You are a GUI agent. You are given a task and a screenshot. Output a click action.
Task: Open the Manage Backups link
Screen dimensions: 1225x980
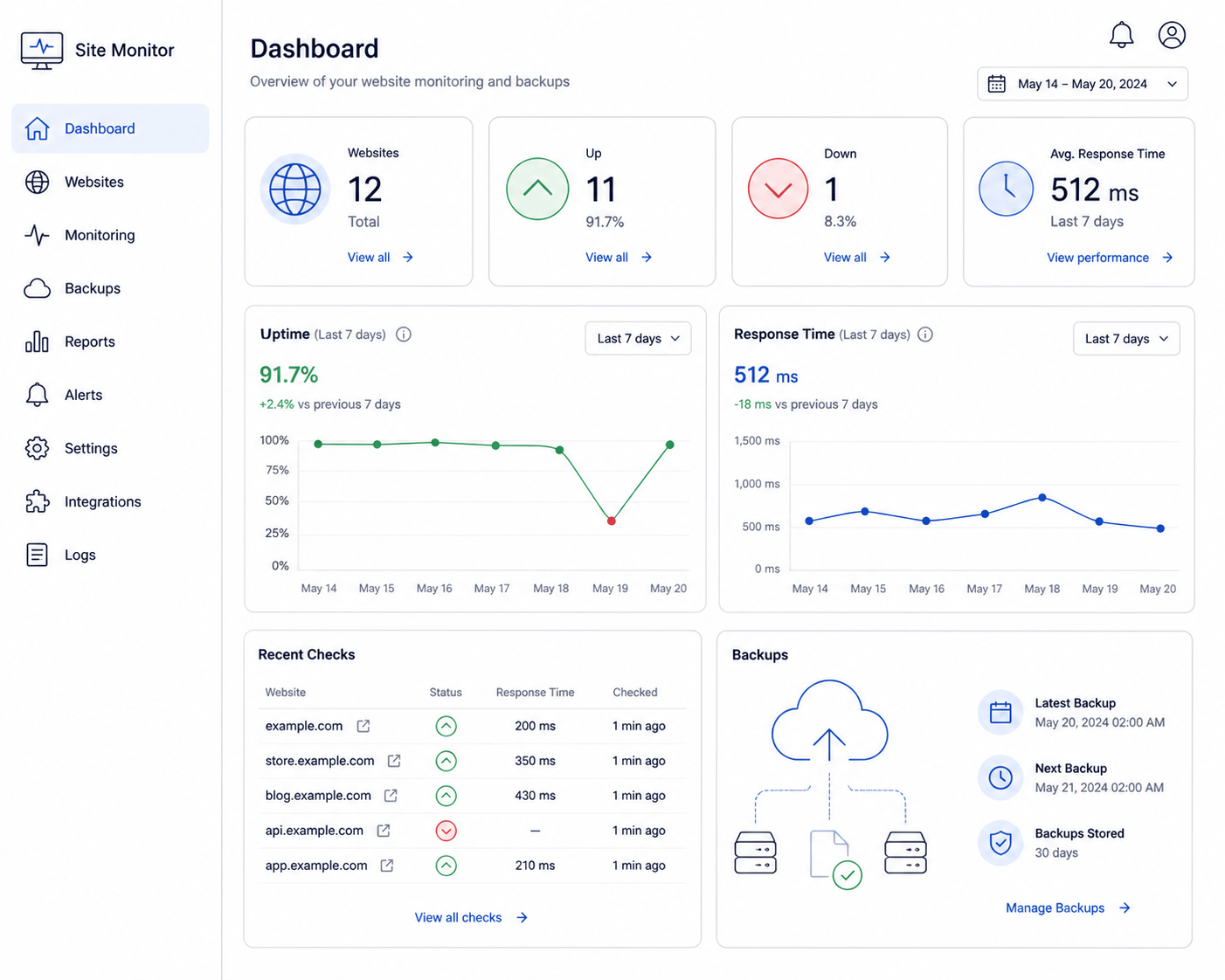tap(1068, 908)
